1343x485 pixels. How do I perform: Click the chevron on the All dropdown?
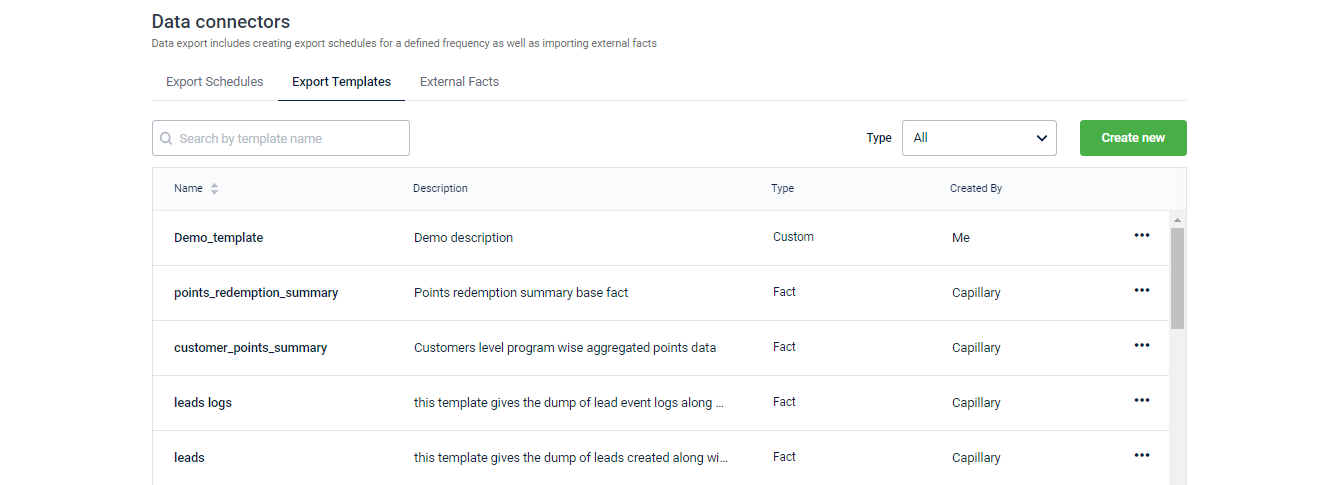click(1041, 138)
